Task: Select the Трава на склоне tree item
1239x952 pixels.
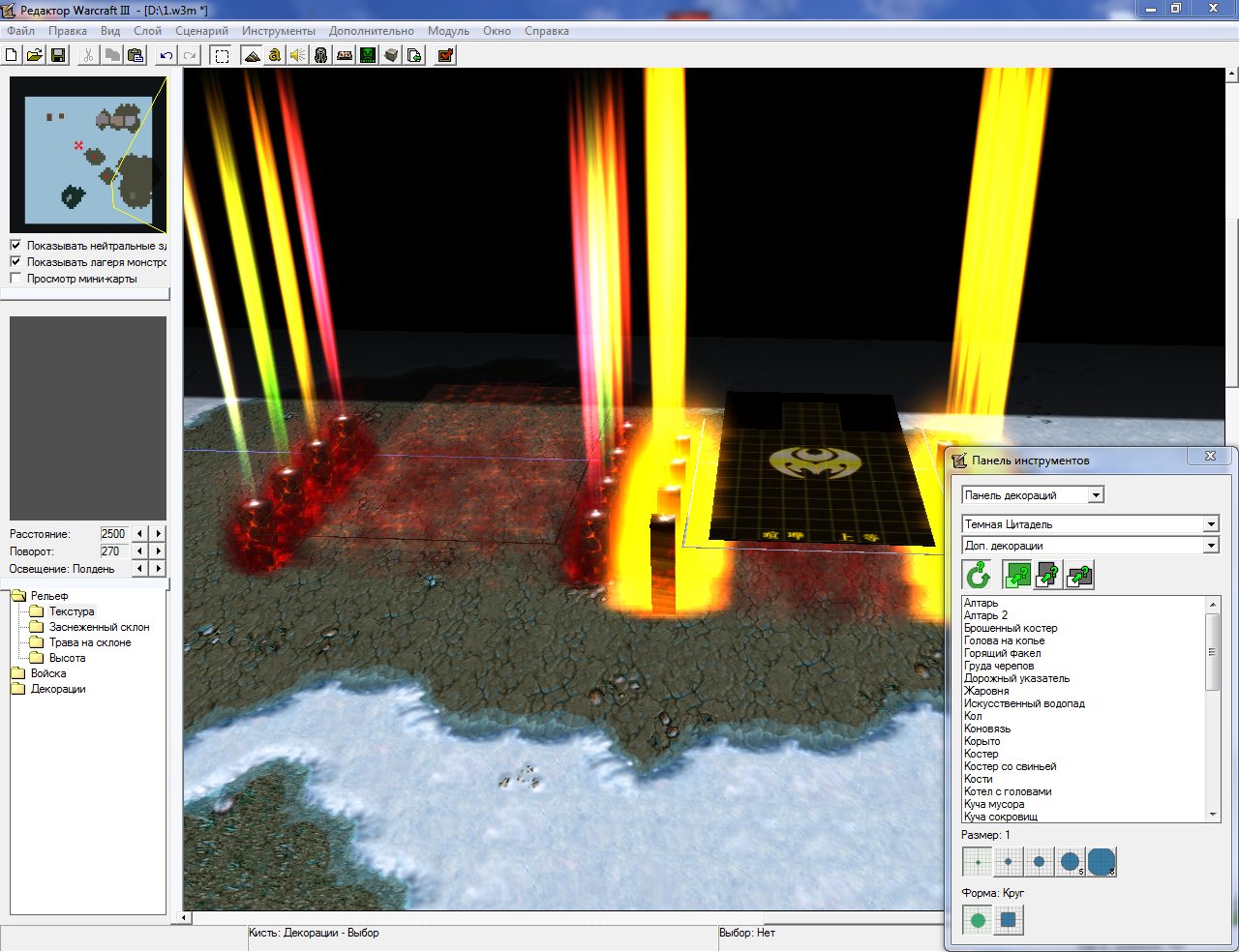Action: (x=90, y=642)
